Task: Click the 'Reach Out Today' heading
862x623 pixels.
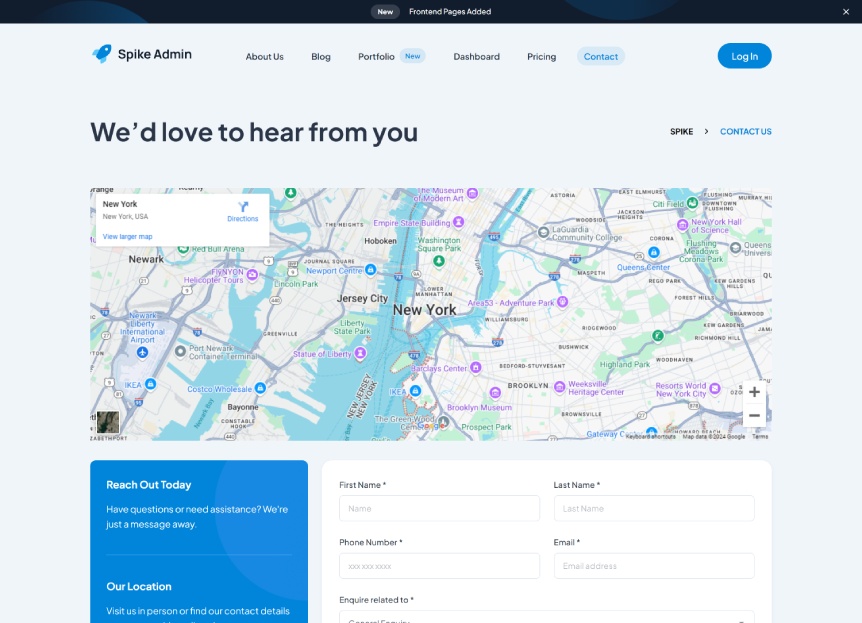Action: point(148,485)
